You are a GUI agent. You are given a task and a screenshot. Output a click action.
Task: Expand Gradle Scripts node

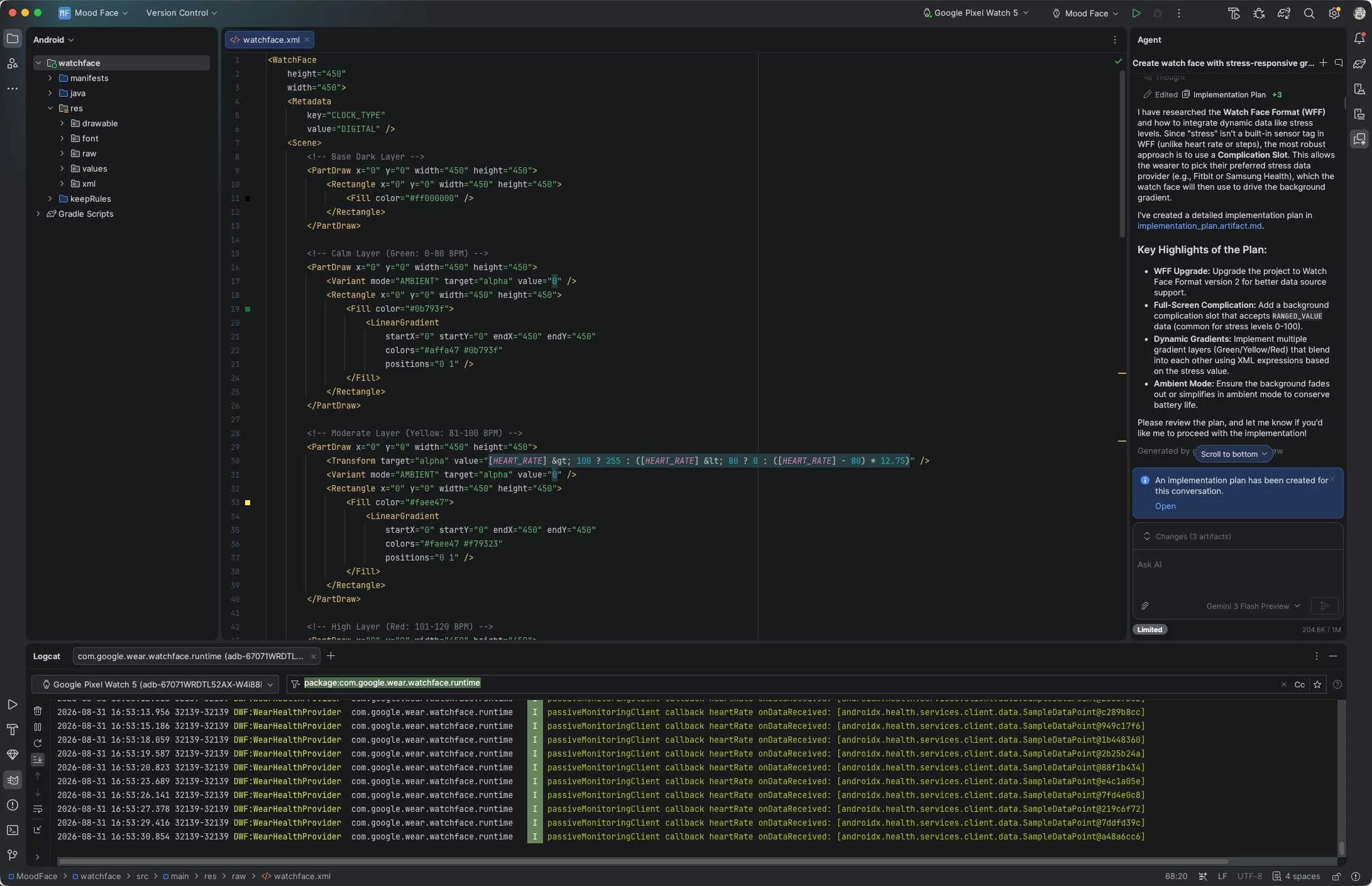[x=38, y=214]
